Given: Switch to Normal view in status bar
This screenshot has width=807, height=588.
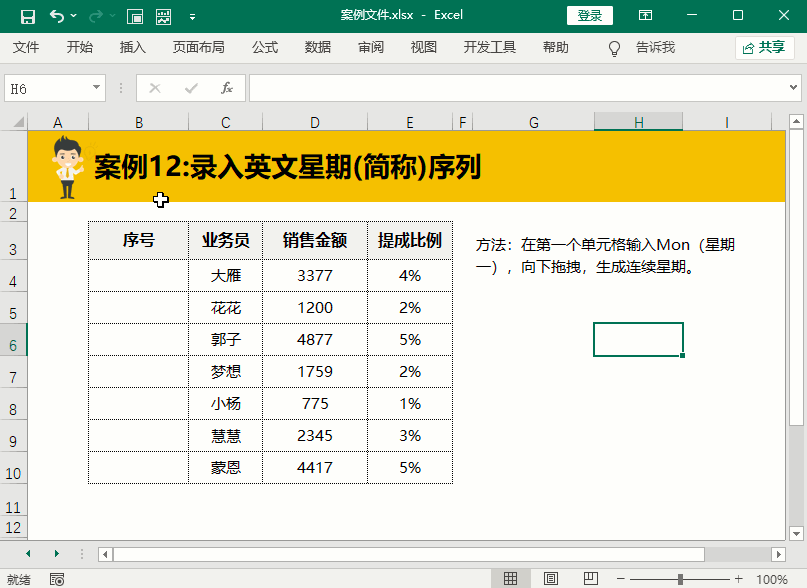Looking at the screenshot, I should click(x=511, y=579).
